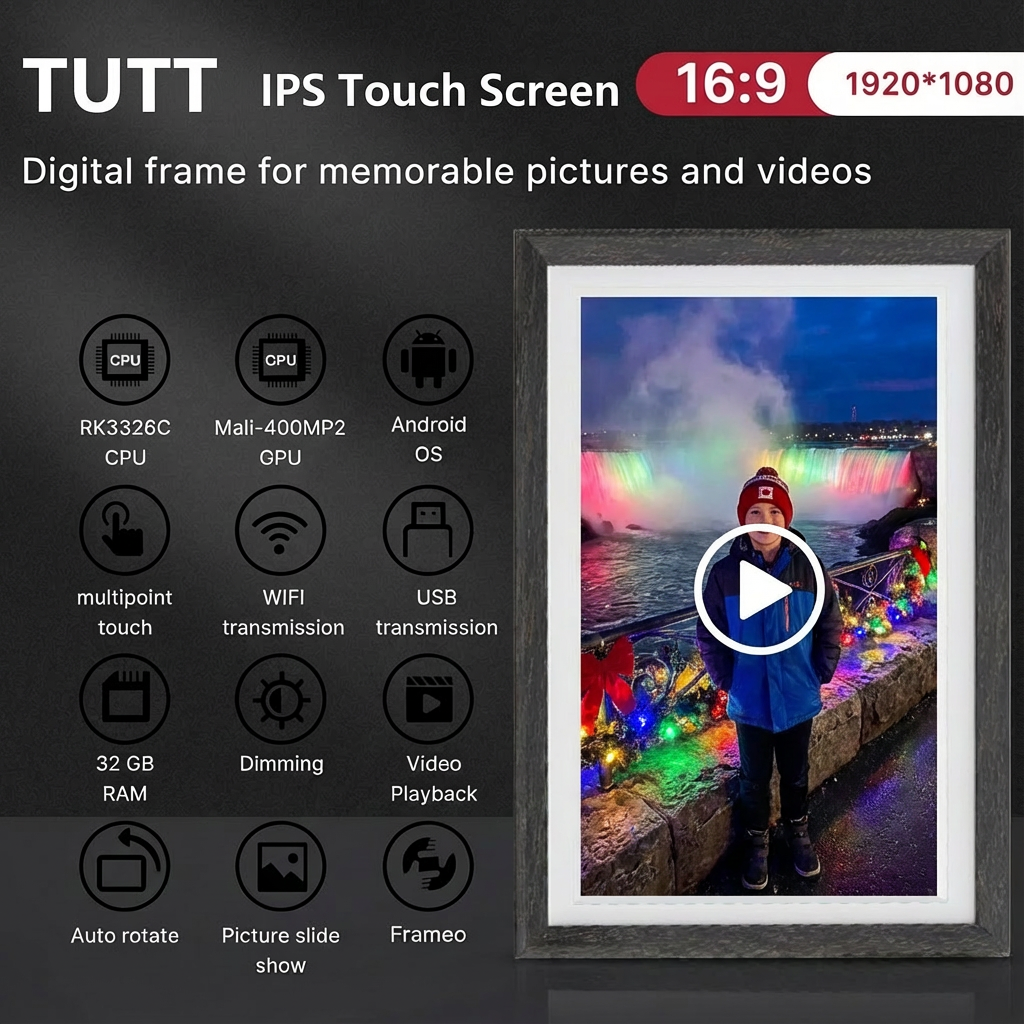Screen dimensions: 1024x1024
Task: Select the RK3326C CPU feature icon
Action: [x=124, y=360]
